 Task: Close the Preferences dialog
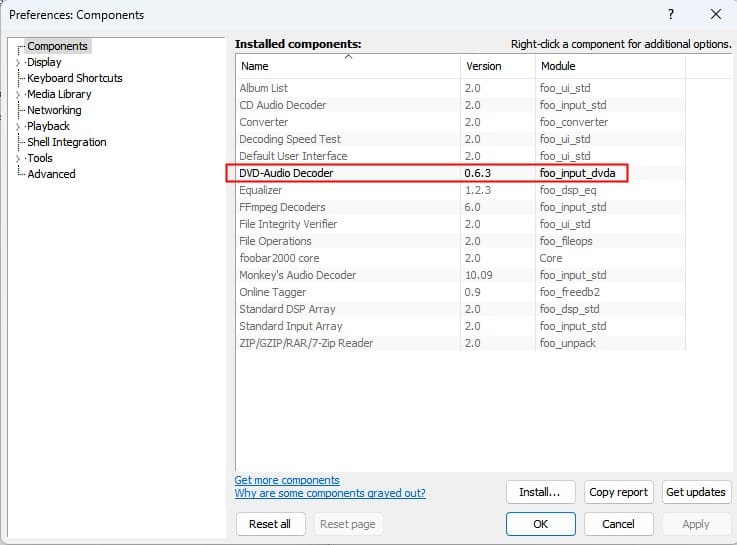click(715, 14)
